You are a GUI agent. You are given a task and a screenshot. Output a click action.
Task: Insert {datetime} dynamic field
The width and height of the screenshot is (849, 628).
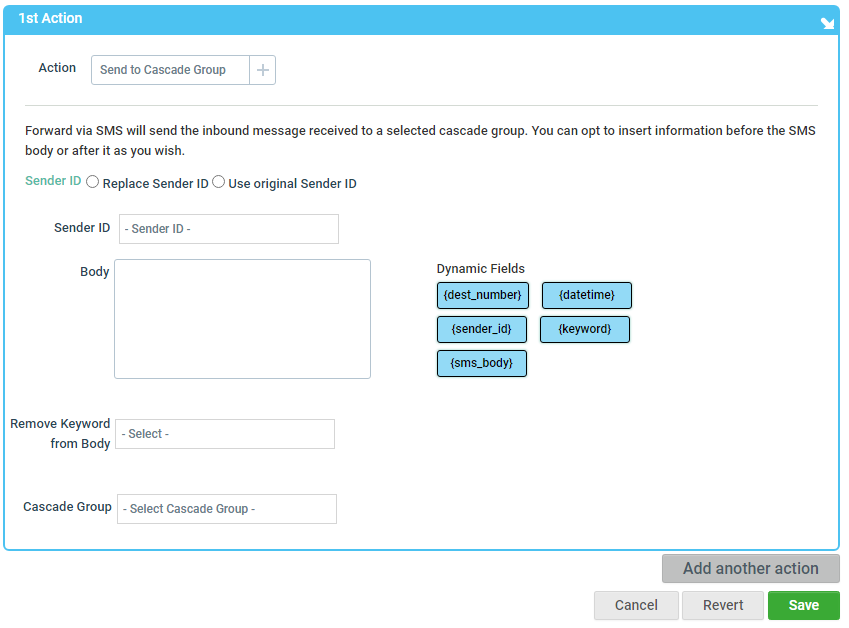(587, 295)
